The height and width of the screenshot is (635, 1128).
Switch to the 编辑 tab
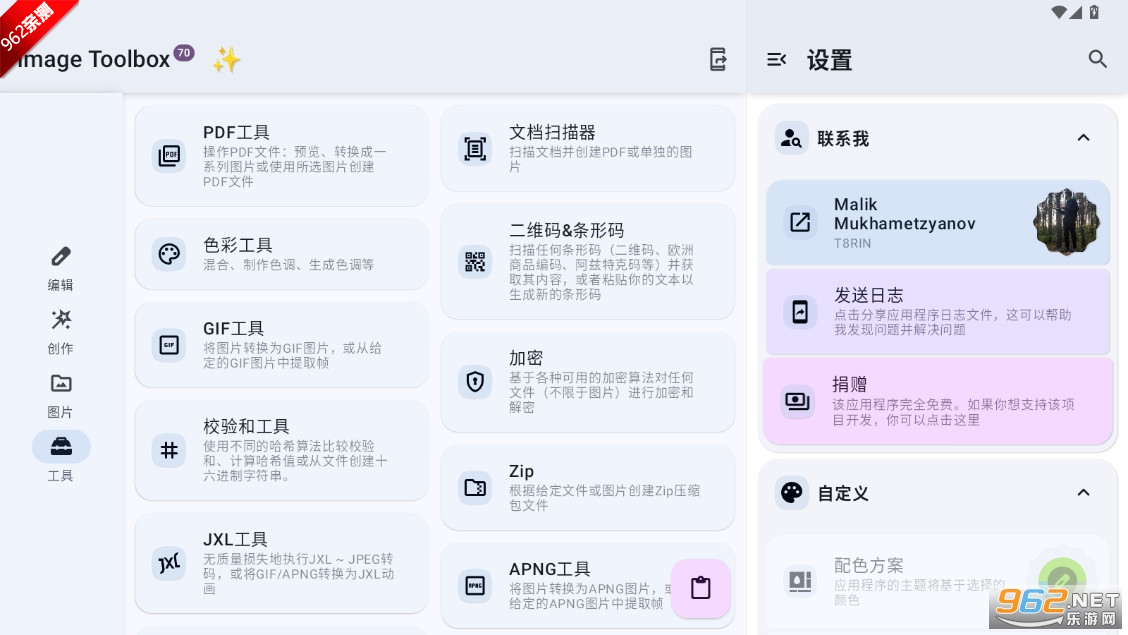pyautogui.click(x=61, y=268)
